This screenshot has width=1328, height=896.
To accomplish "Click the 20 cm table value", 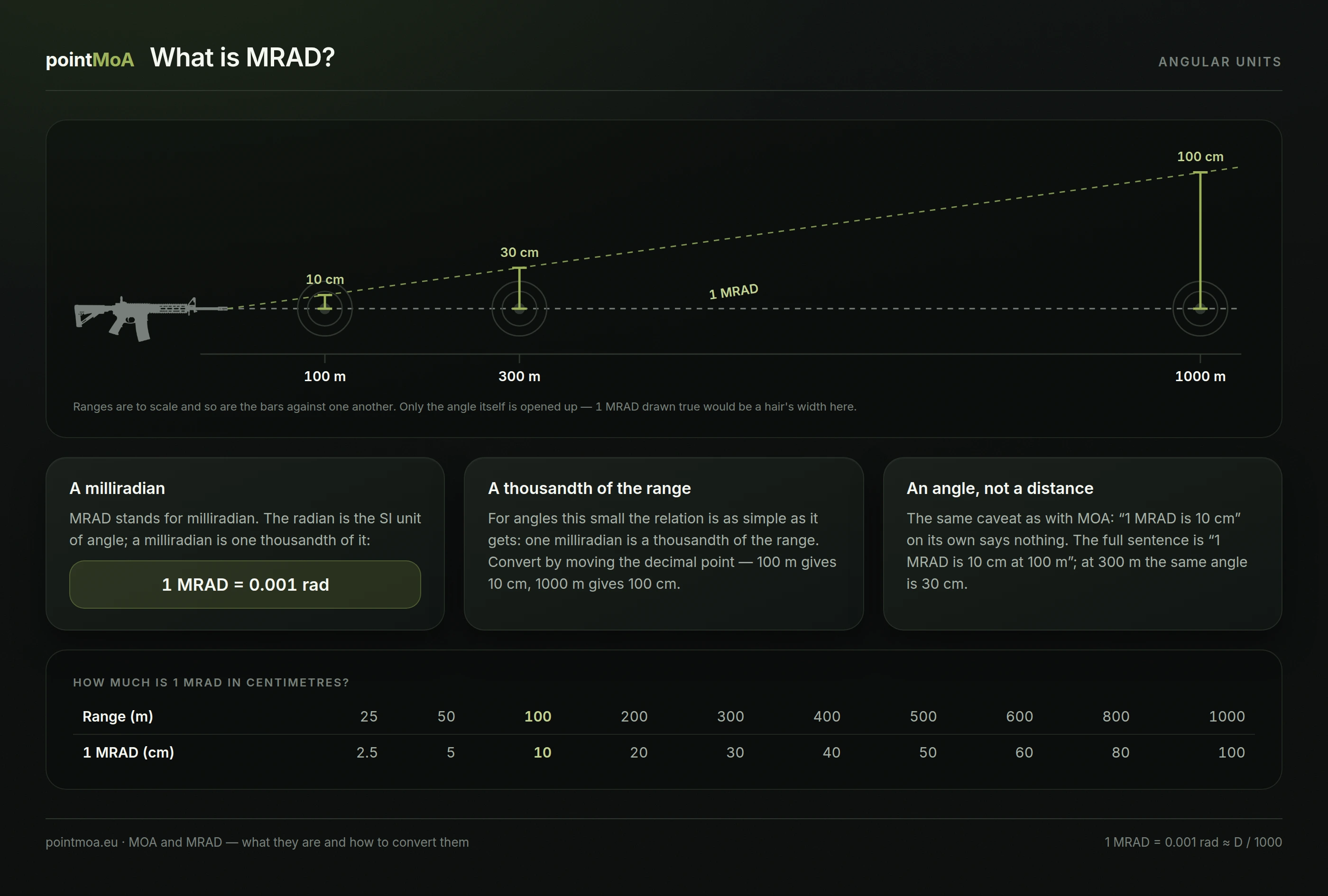I will [x=639, y=753].
